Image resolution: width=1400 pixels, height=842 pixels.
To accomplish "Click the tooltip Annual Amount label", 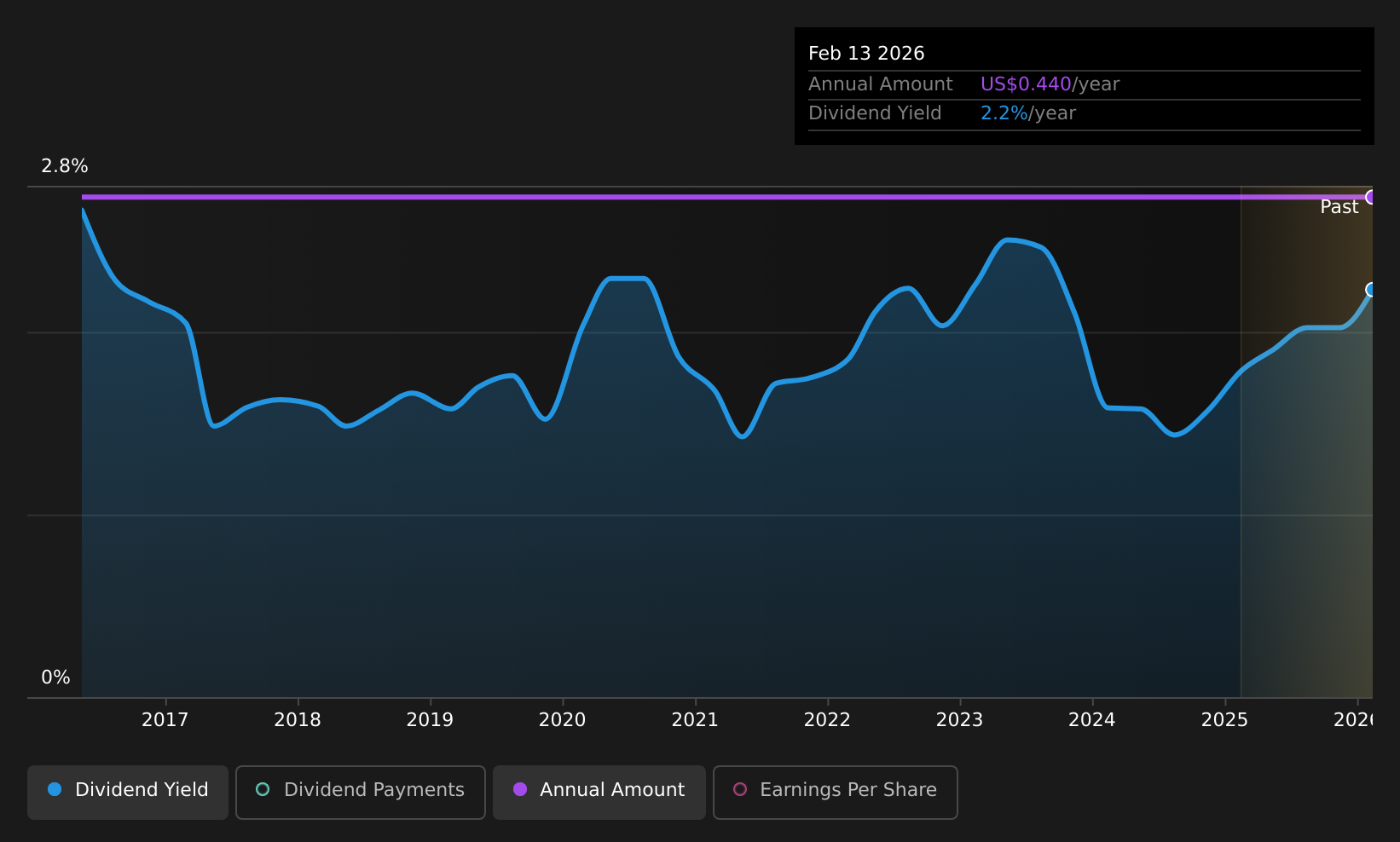I will (x=880, y=84).
